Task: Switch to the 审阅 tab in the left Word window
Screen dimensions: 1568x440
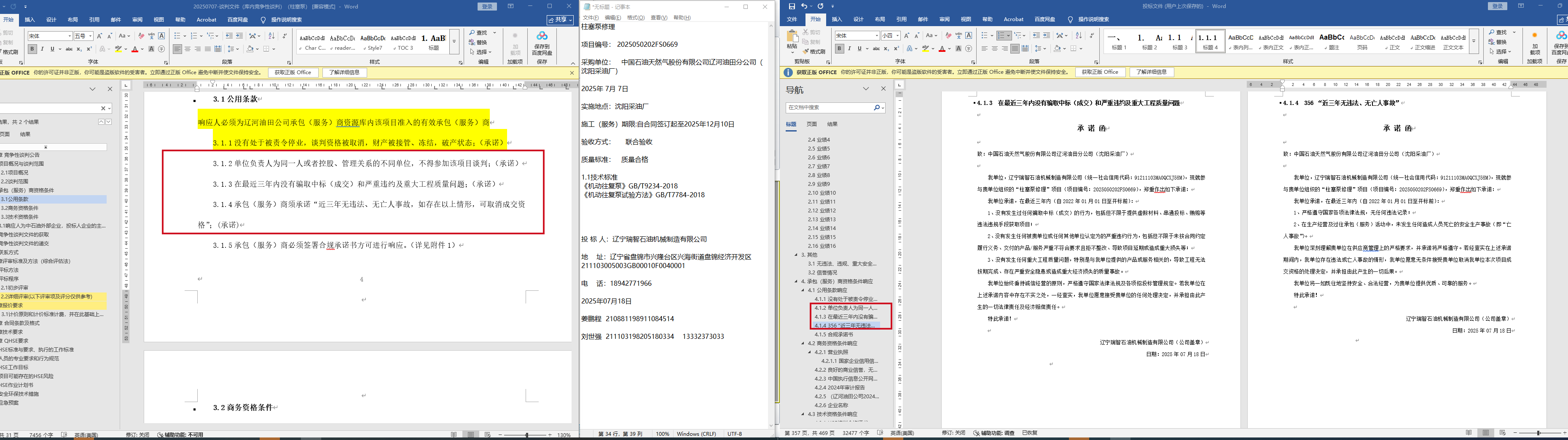Action: click(137, 19)
